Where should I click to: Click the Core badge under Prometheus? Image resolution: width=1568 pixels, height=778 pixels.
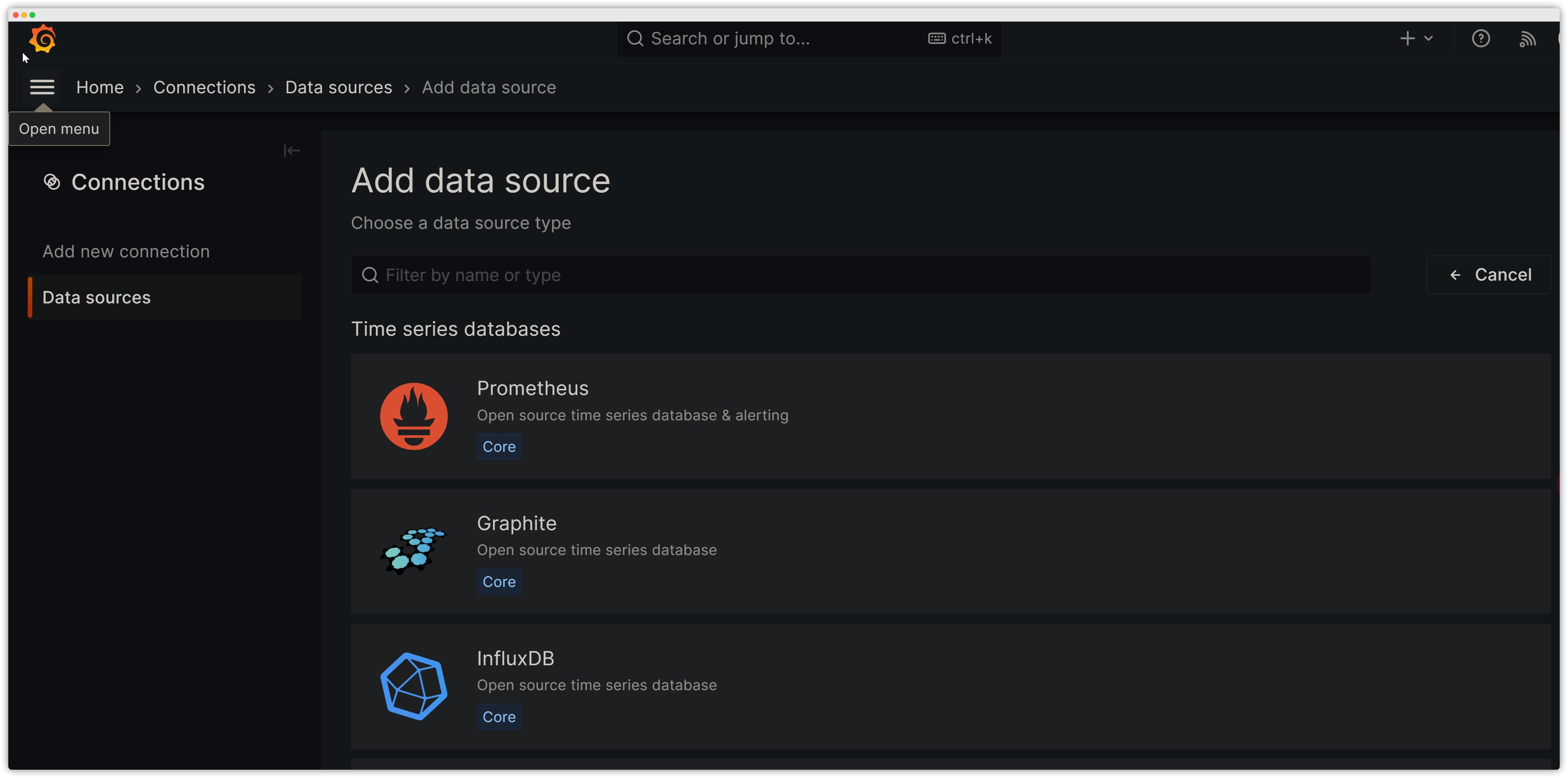click(499, 447)
